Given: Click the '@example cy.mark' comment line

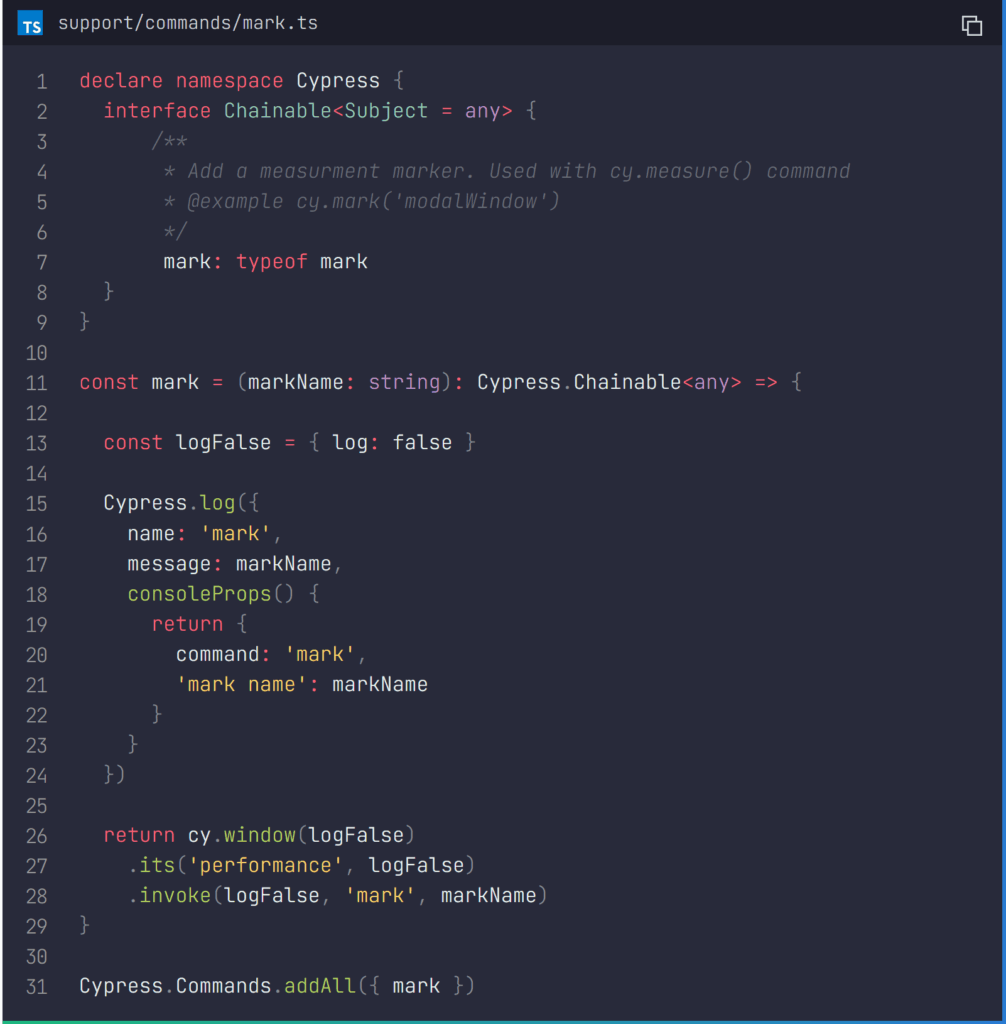Looking at the screenshot, I should pos(361,202).
